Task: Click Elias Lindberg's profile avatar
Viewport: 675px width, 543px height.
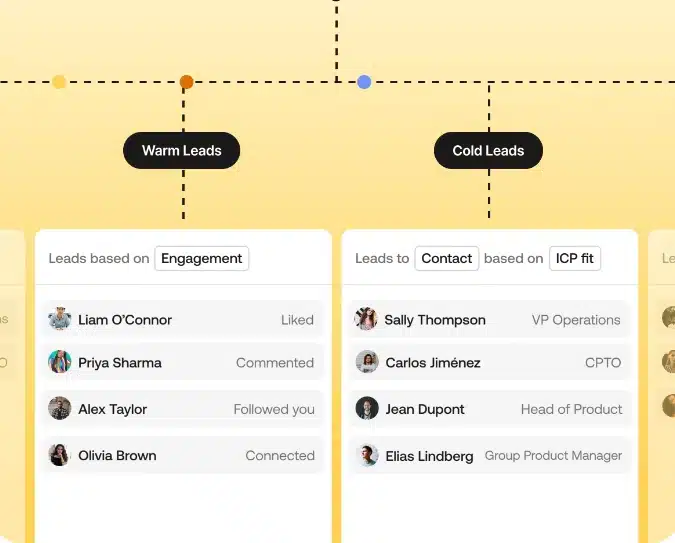Action: [x=367, y=455]
